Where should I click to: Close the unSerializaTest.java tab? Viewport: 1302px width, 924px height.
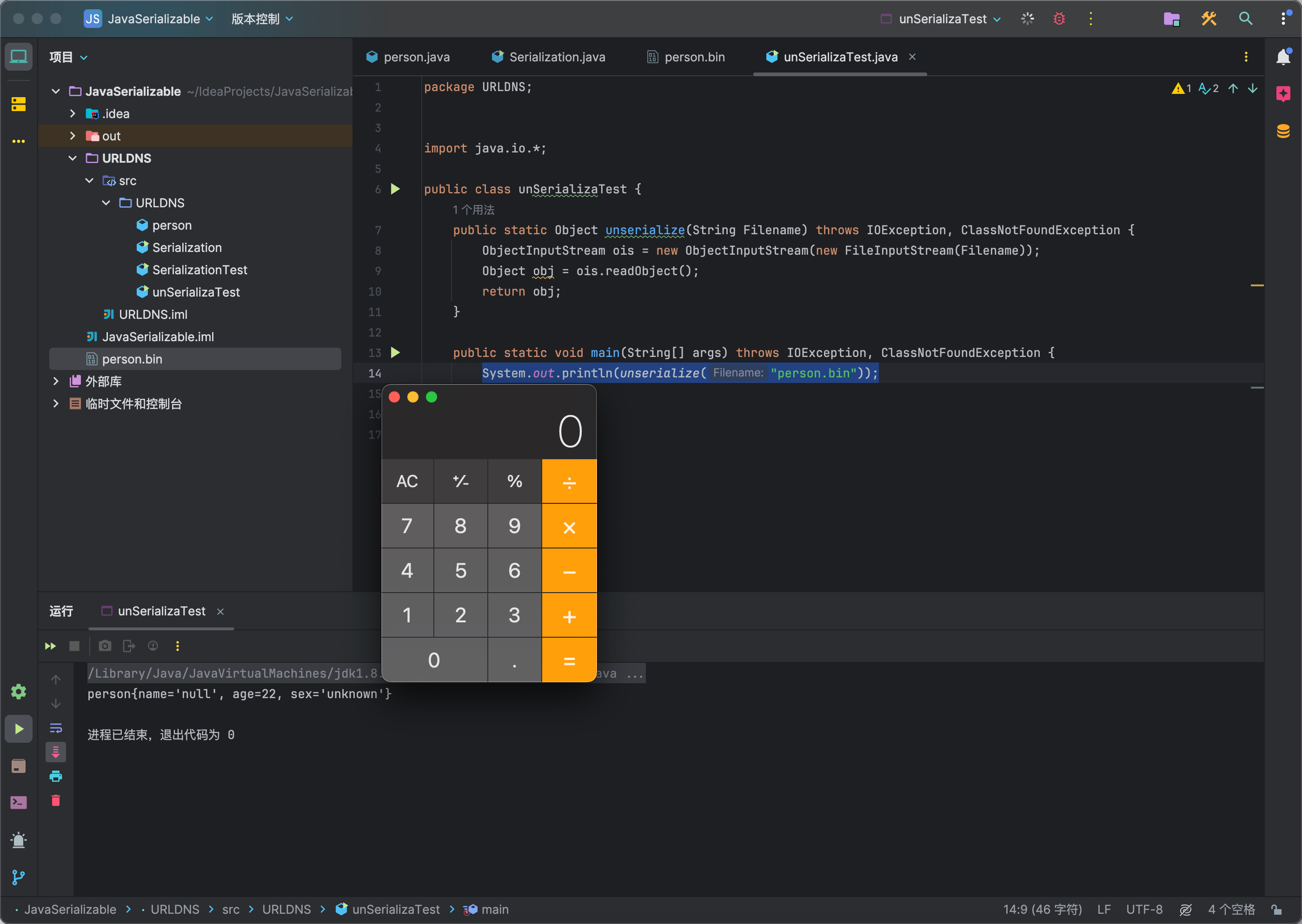click(x=912, y=57)
